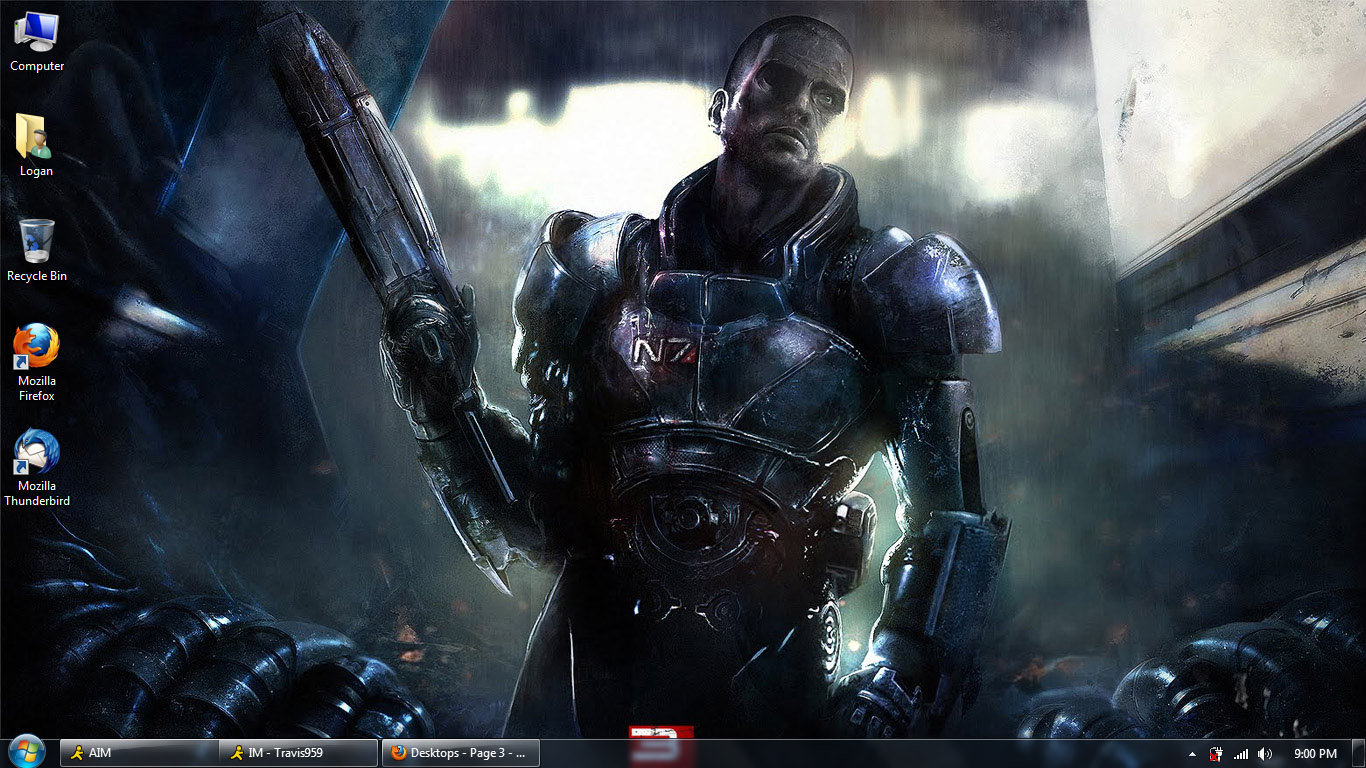This screenshot has width=1366, height=768.
Task: Select the Mozilla Firefox shortcut
Action: (x=37, y=363)
